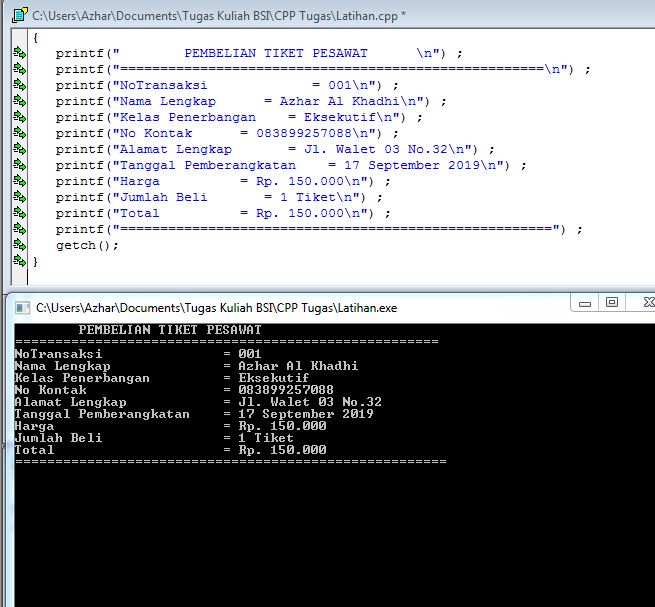This screenshot has height=607, width=655.
Task: Click the Latihan.exe console title path
Action: pyautogui.click(x=216, y=308)
